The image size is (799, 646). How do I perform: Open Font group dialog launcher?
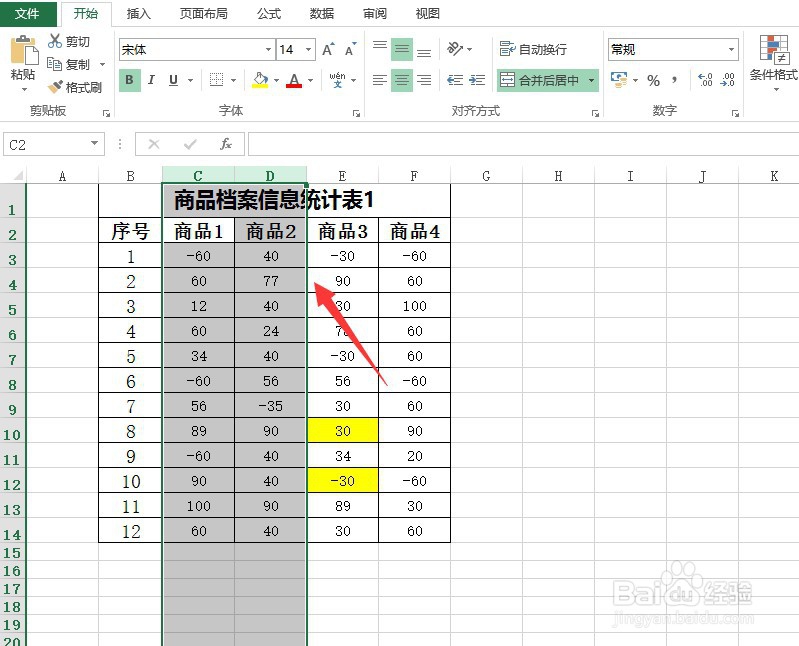[x=356, y=114]
